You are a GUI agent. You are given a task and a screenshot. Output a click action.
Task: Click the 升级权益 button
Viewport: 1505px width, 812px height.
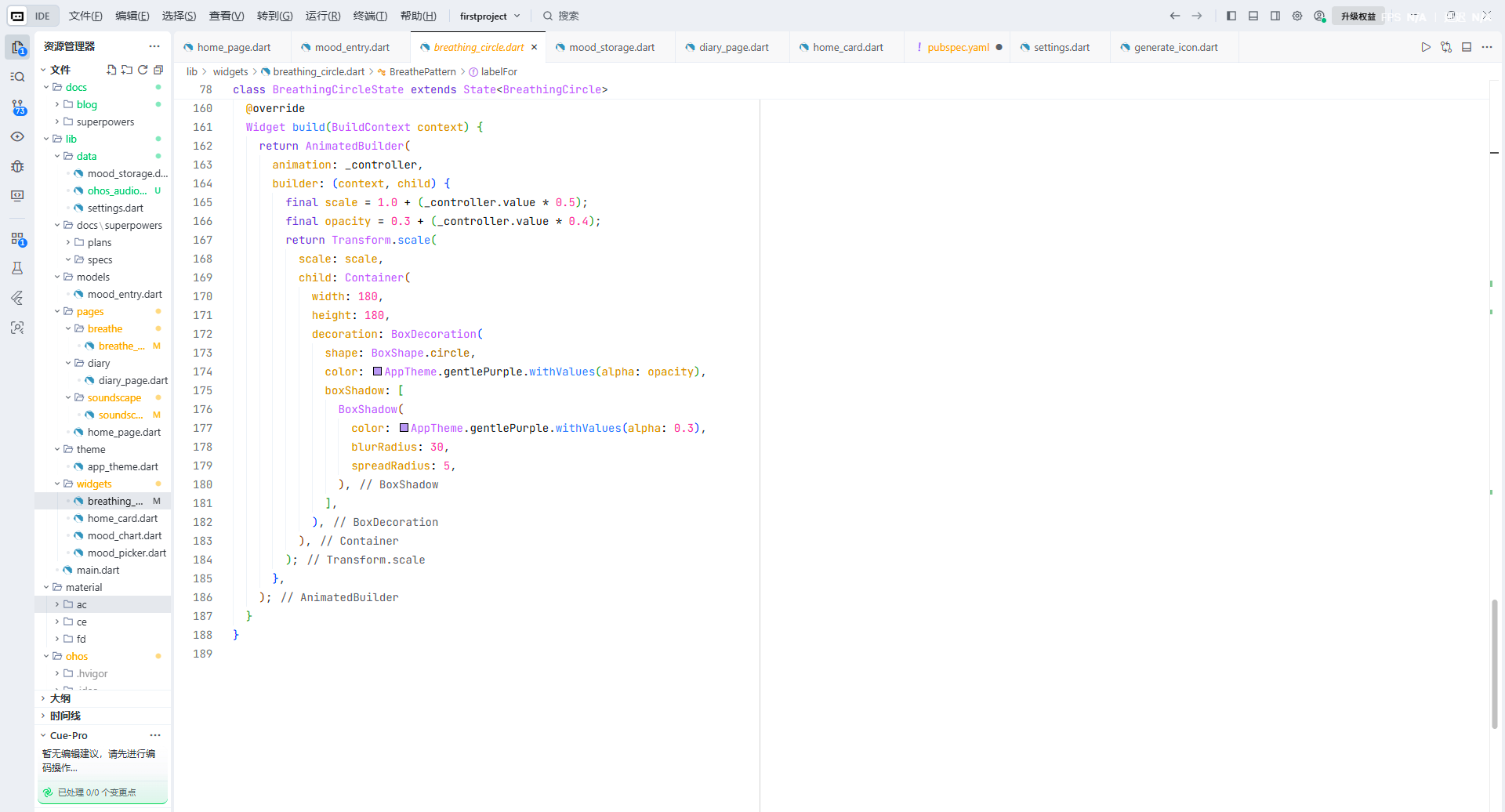click(x=1358, y=16)
